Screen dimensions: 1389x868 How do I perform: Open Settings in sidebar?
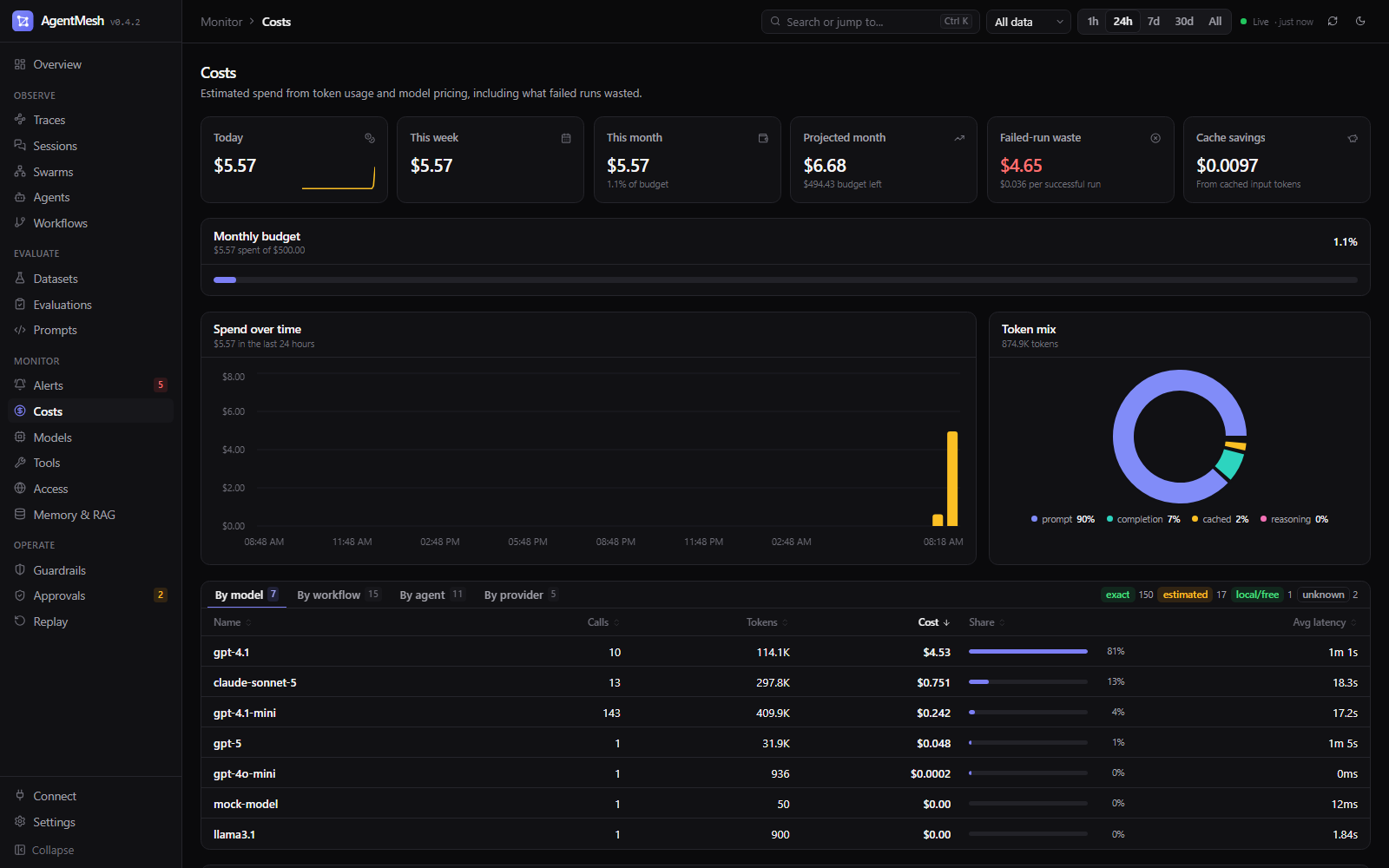pos(90,822)
